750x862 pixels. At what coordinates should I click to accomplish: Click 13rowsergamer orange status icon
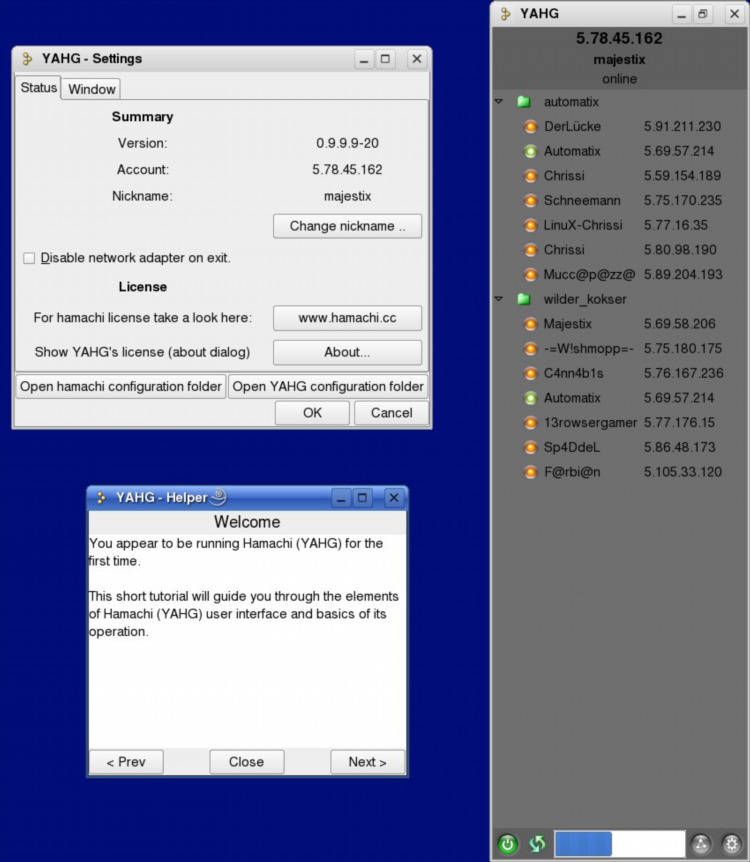530,423
